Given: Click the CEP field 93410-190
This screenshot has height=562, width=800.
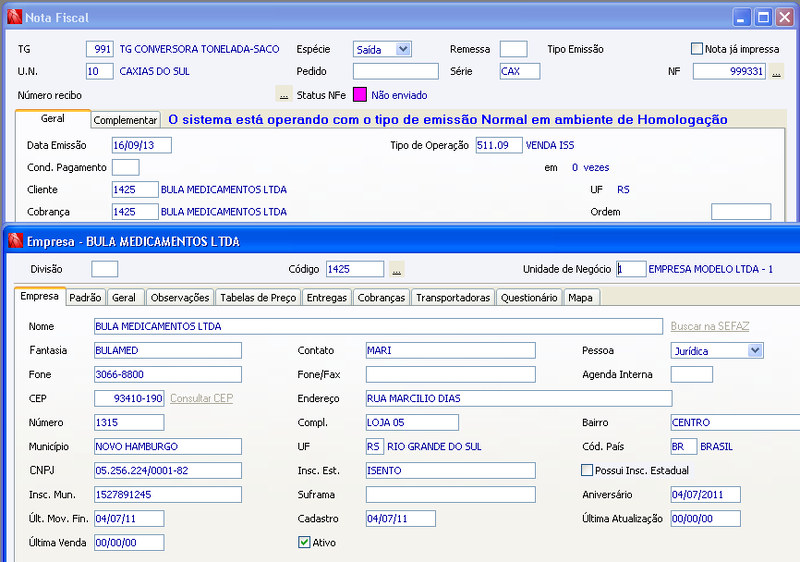Looking at the screenshot, I should 129,398.
